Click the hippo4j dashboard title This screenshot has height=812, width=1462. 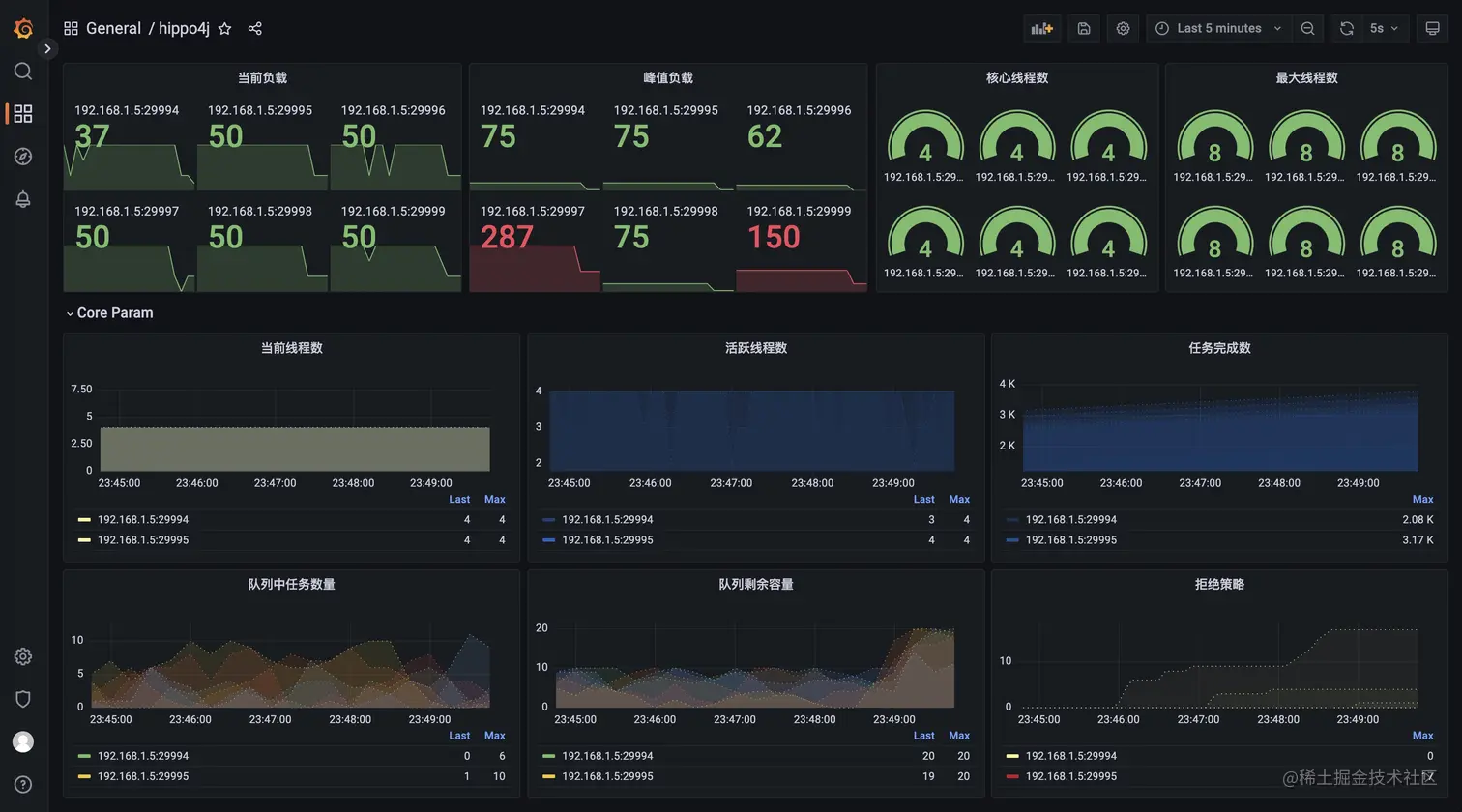184,28
